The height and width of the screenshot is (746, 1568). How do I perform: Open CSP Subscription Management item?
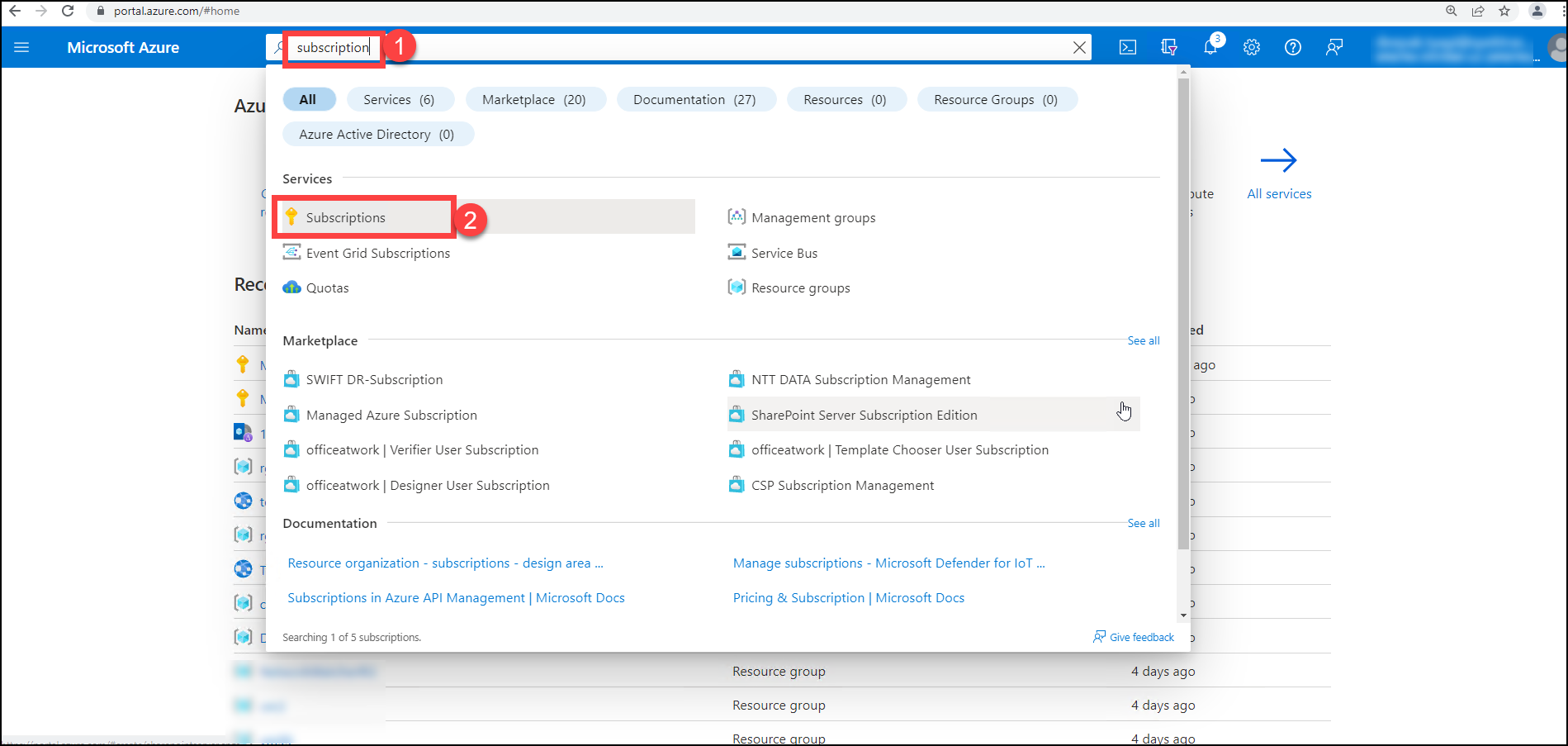842,485
